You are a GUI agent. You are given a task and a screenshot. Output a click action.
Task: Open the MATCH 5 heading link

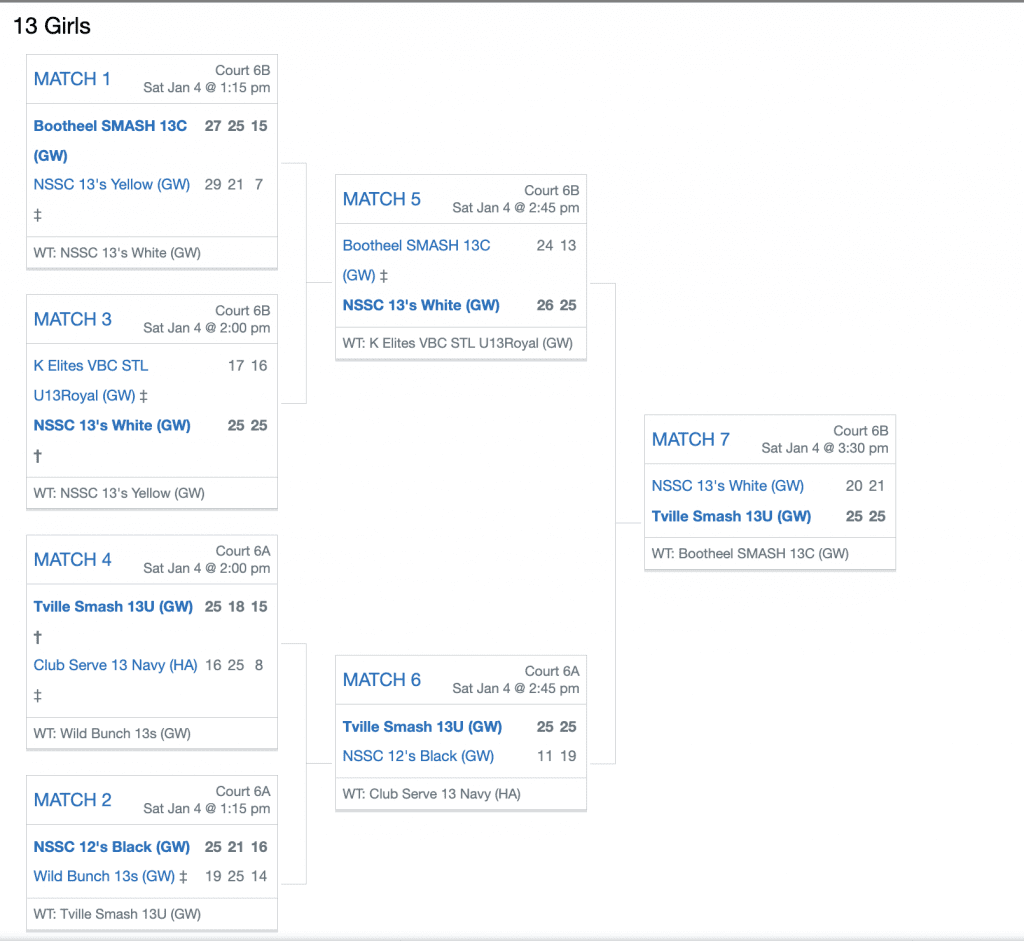click(x=381, y=199)
